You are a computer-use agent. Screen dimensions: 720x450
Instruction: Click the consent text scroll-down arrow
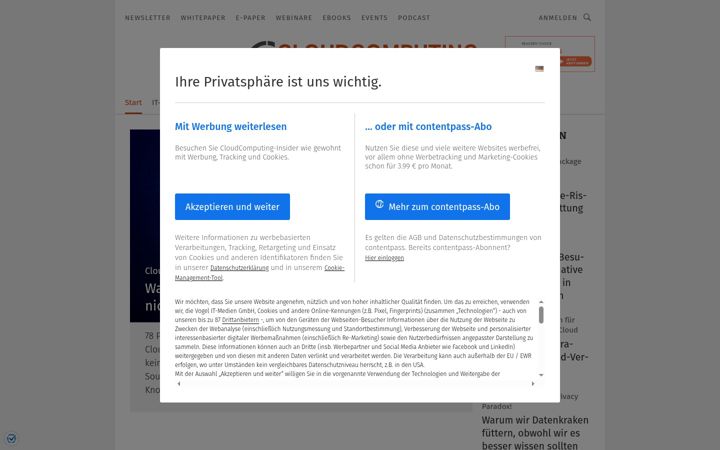(541, 375)
